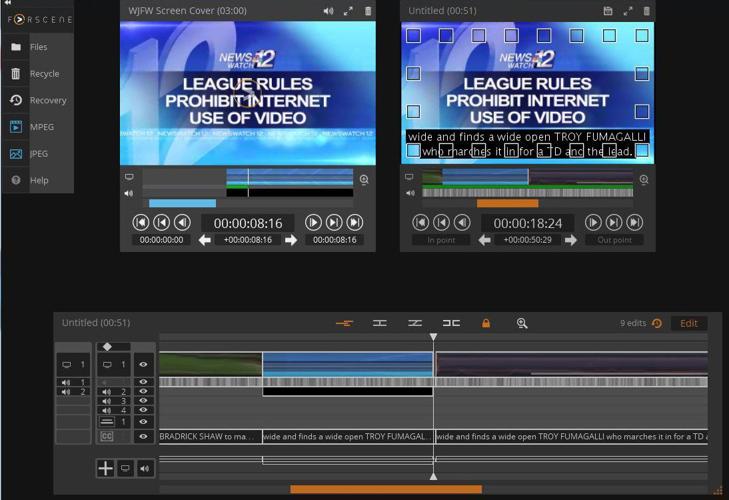Click the 00:00:08:16 timecode in source player
This screenshot has height=500, width=729.
248,223
